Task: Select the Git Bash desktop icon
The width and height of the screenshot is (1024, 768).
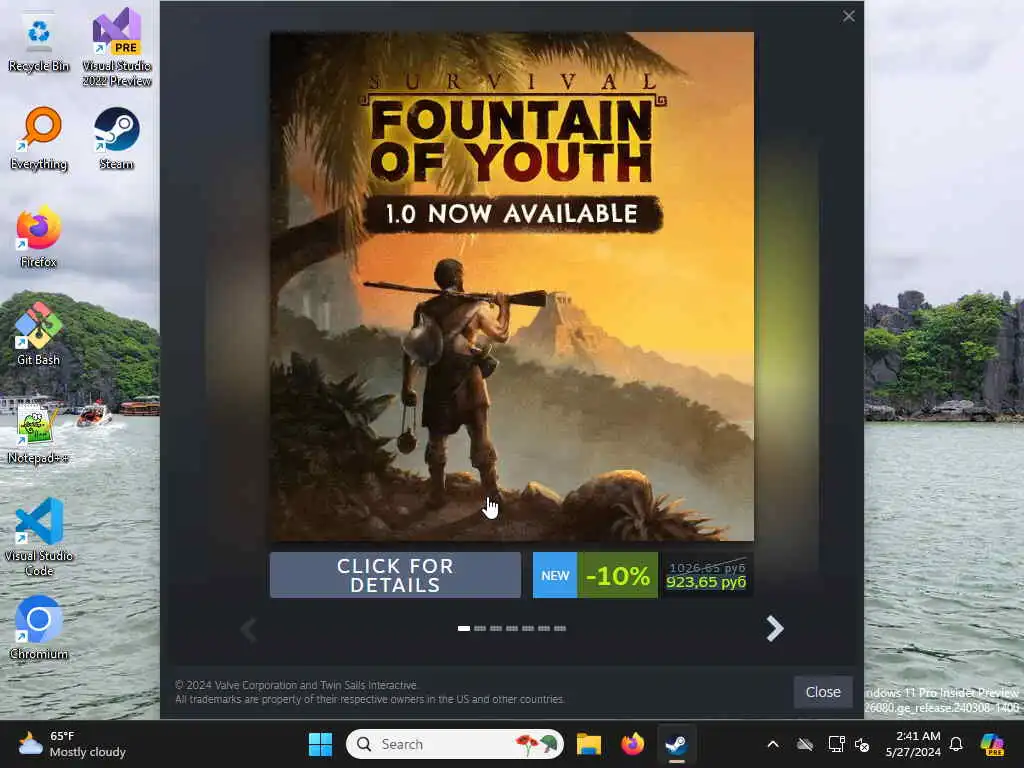Action: pyautogui.click(x=39, y=334)
